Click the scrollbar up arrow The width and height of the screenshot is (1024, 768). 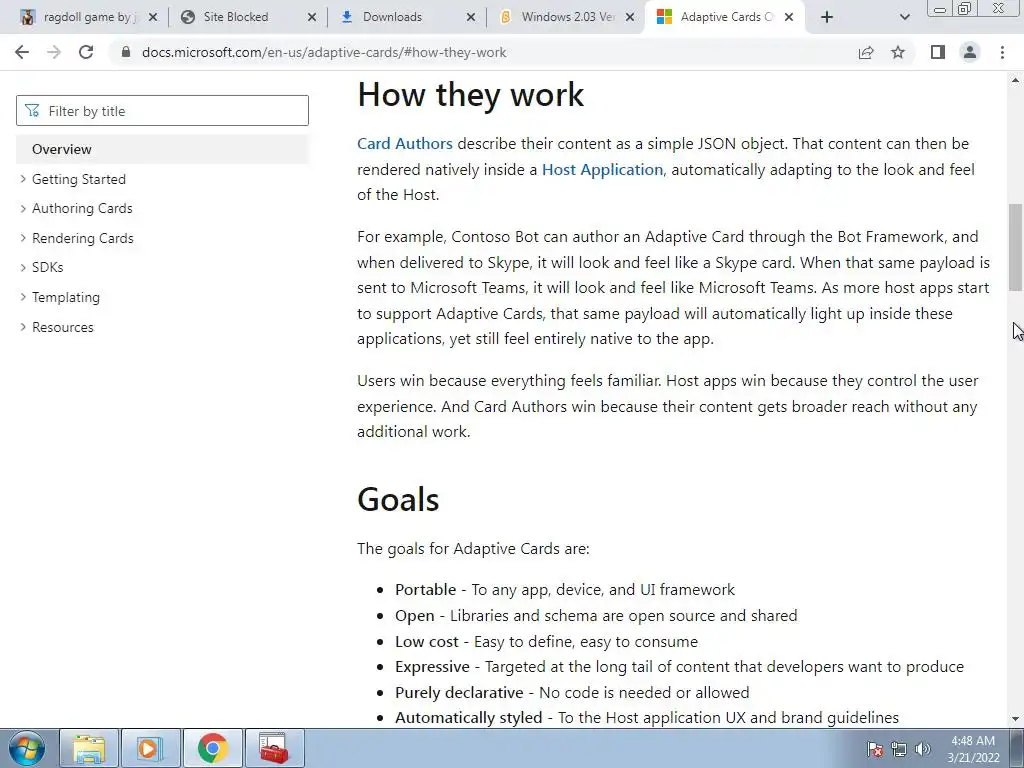(x=1016, y=80)
